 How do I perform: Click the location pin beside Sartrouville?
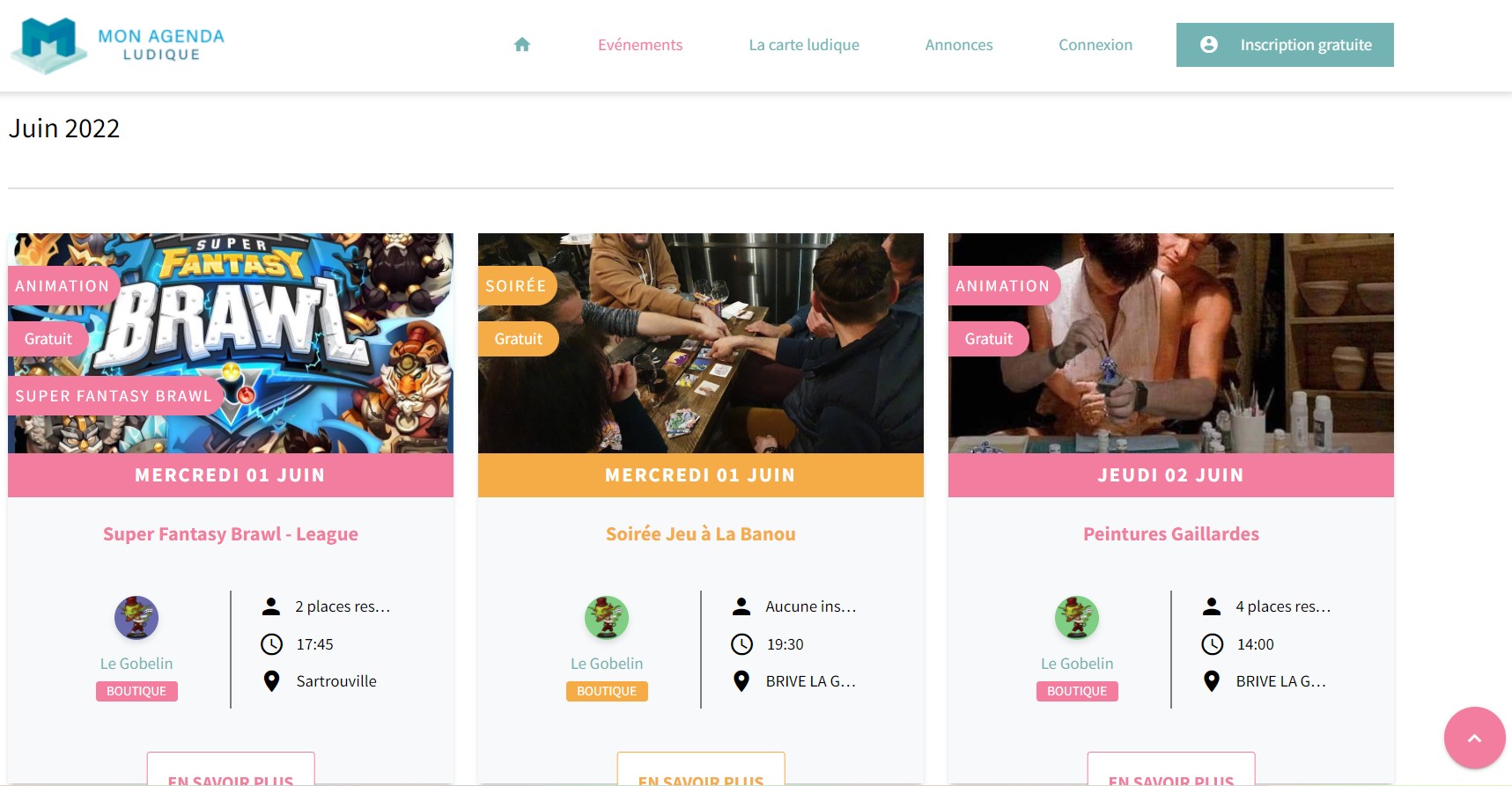pyautogui.click(x=271, y=681)
